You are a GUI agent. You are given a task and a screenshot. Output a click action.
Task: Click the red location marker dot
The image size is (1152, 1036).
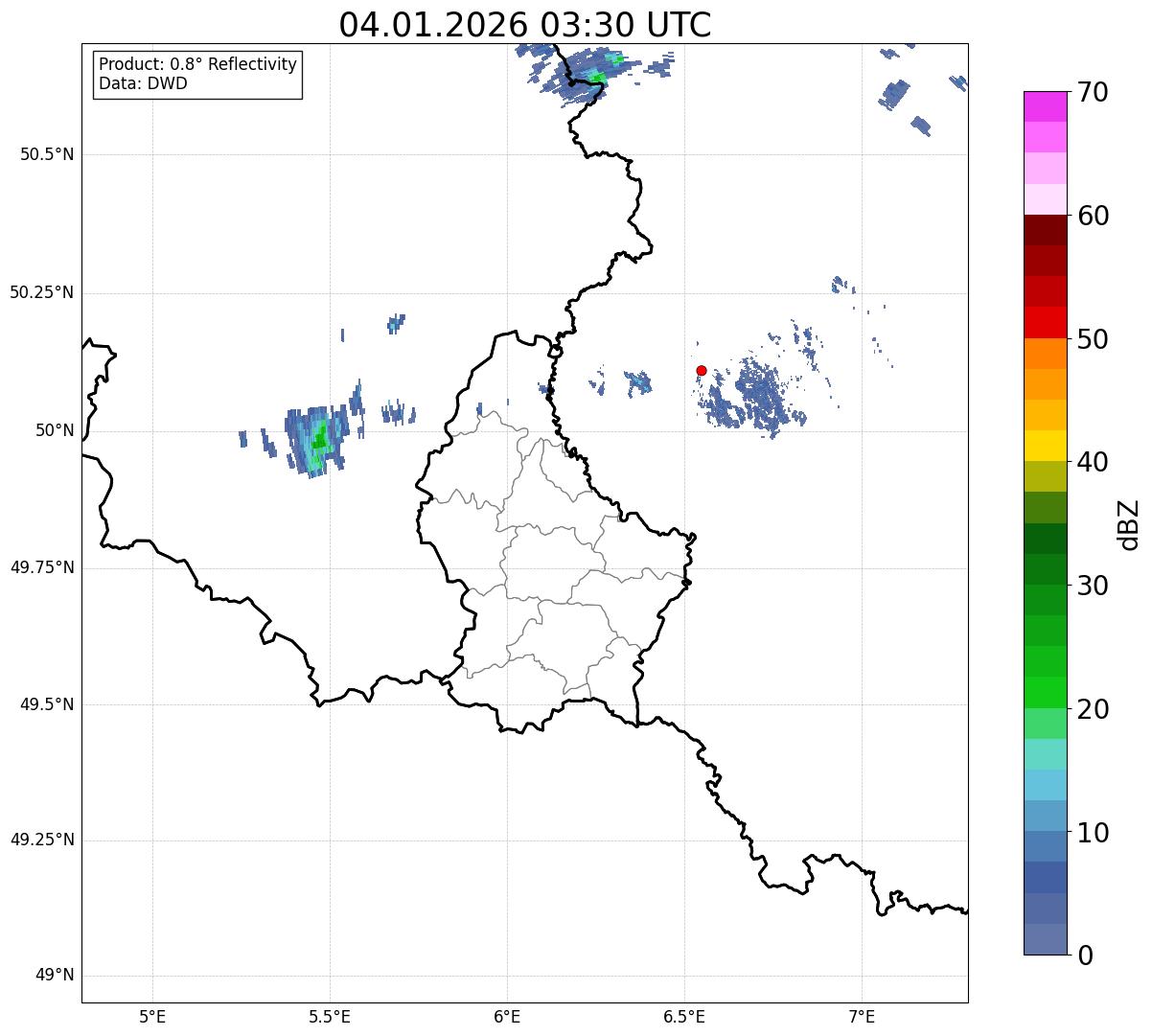pyautogui.click(x=702, y=370)
